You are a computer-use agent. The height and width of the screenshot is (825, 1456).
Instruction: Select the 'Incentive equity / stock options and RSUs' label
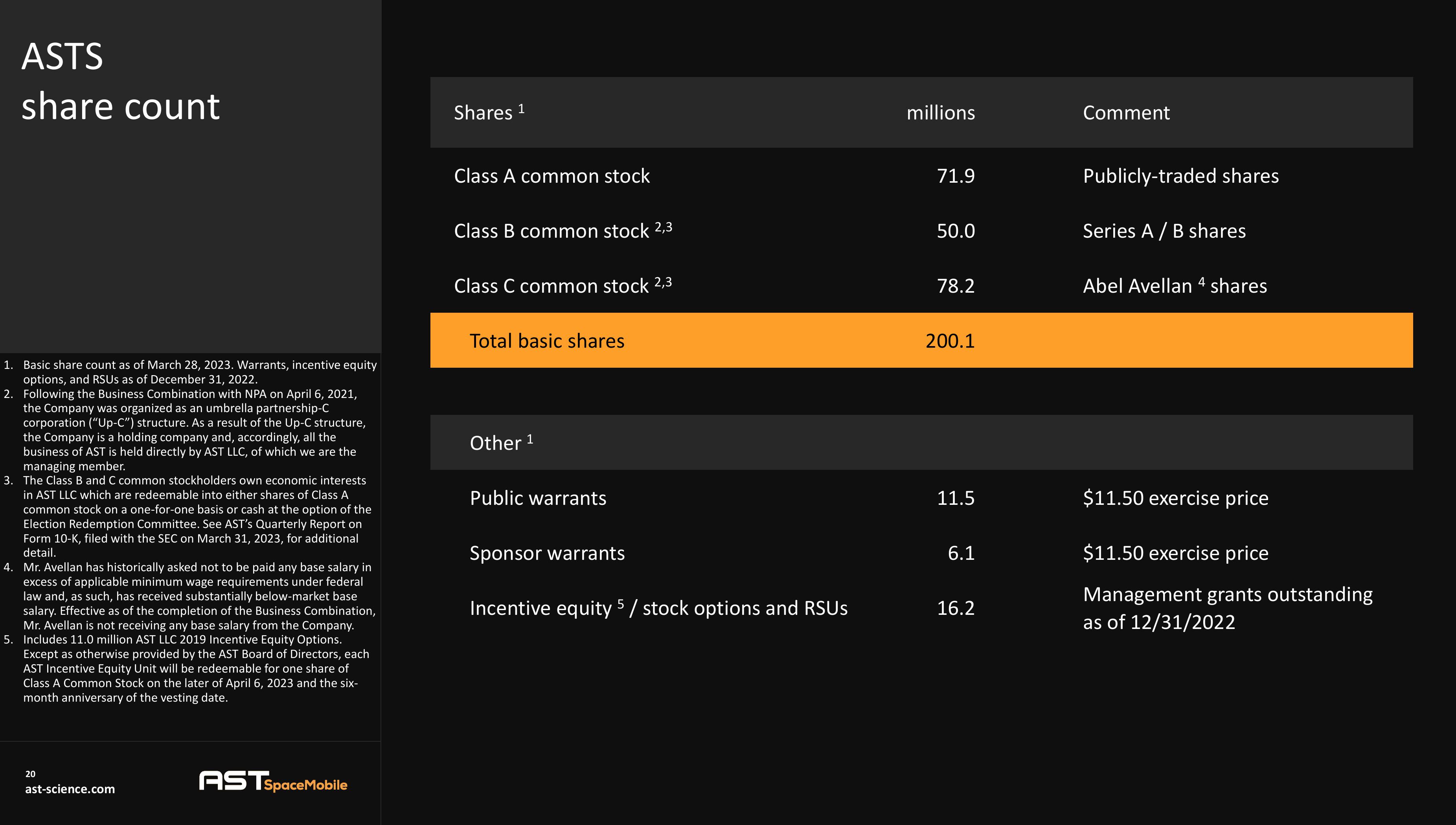658,607
